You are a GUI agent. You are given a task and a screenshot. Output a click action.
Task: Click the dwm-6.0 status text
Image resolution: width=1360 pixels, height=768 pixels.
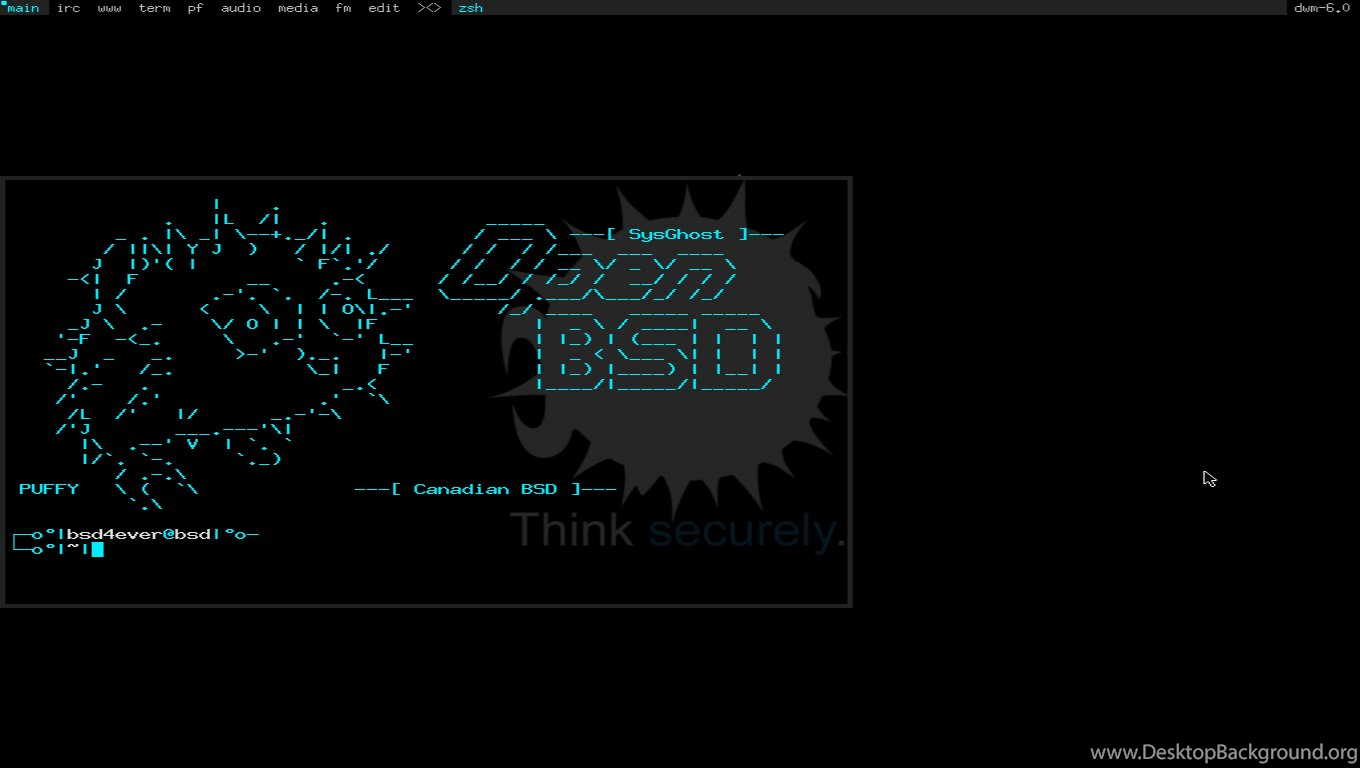tap(1321, 8)
